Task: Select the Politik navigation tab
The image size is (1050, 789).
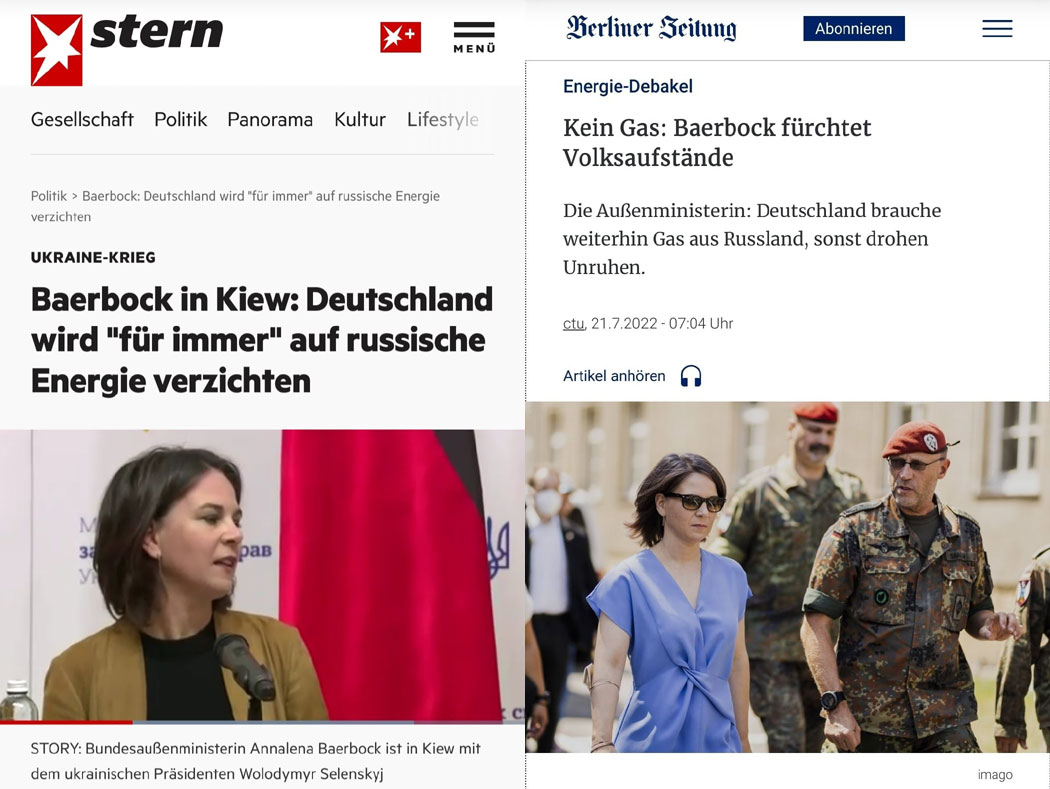Action: 181,119
